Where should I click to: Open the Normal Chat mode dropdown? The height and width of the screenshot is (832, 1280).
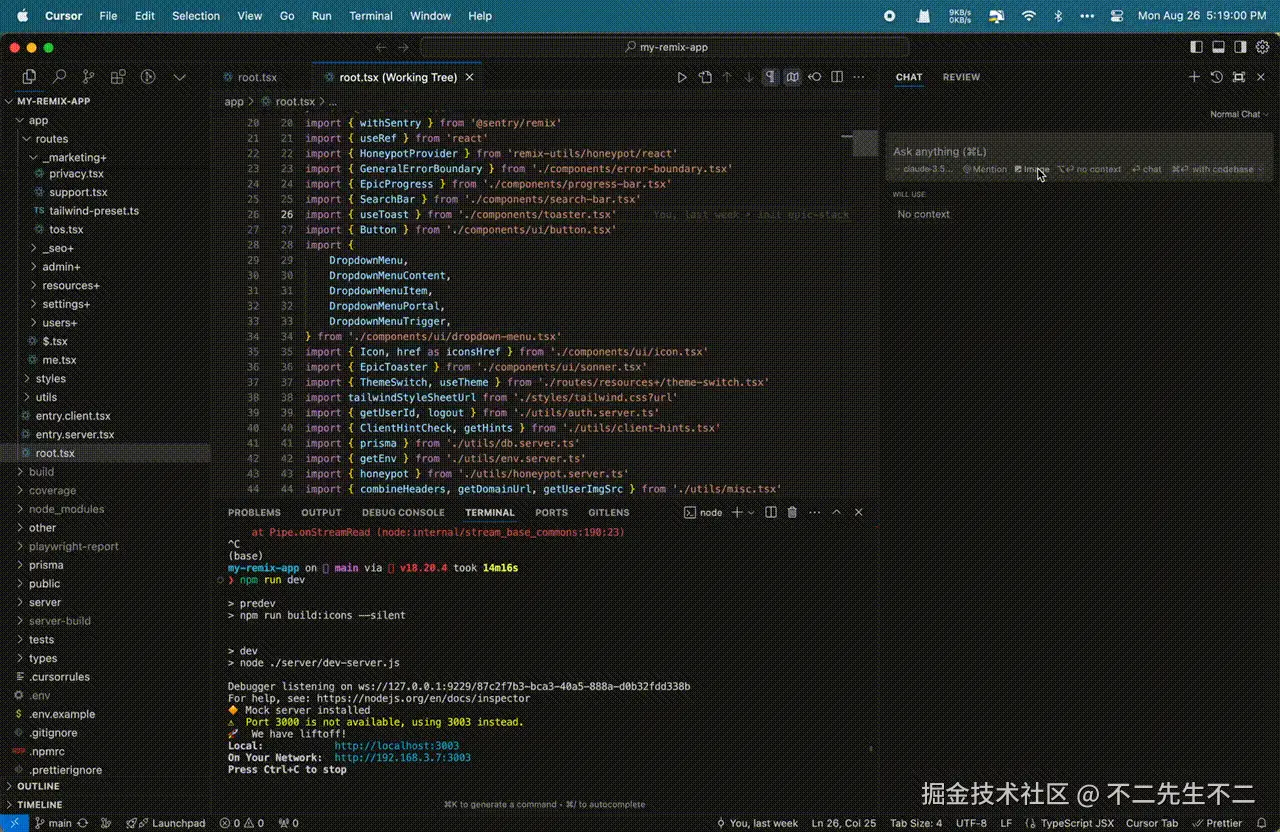click(1239, 114)
